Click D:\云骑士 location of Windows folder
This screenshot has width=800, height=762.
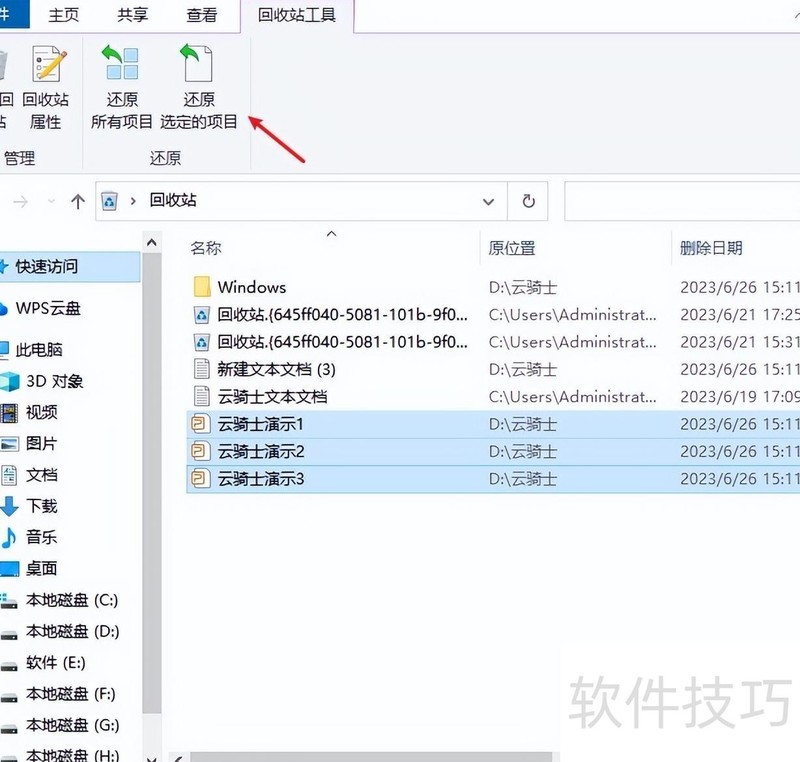pyautogui.click(x=522, y=287)
